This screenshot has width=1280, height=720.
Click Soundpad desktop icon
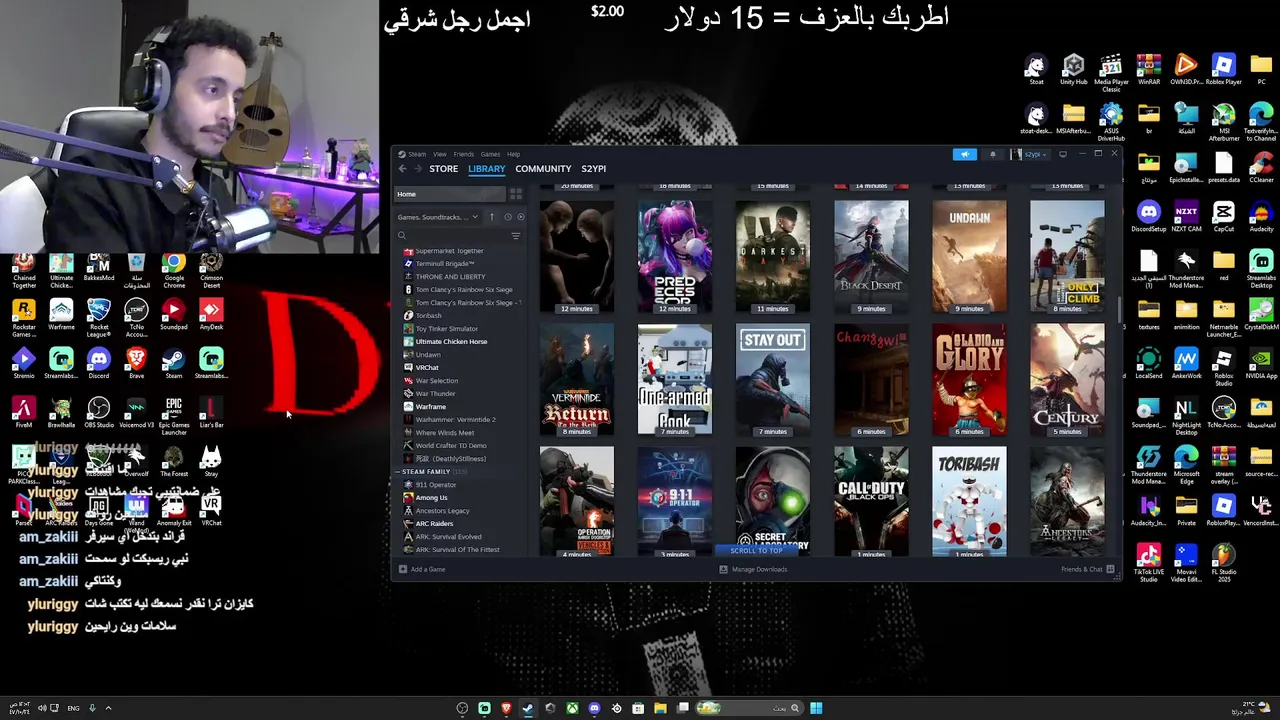(x=174, y=315)
